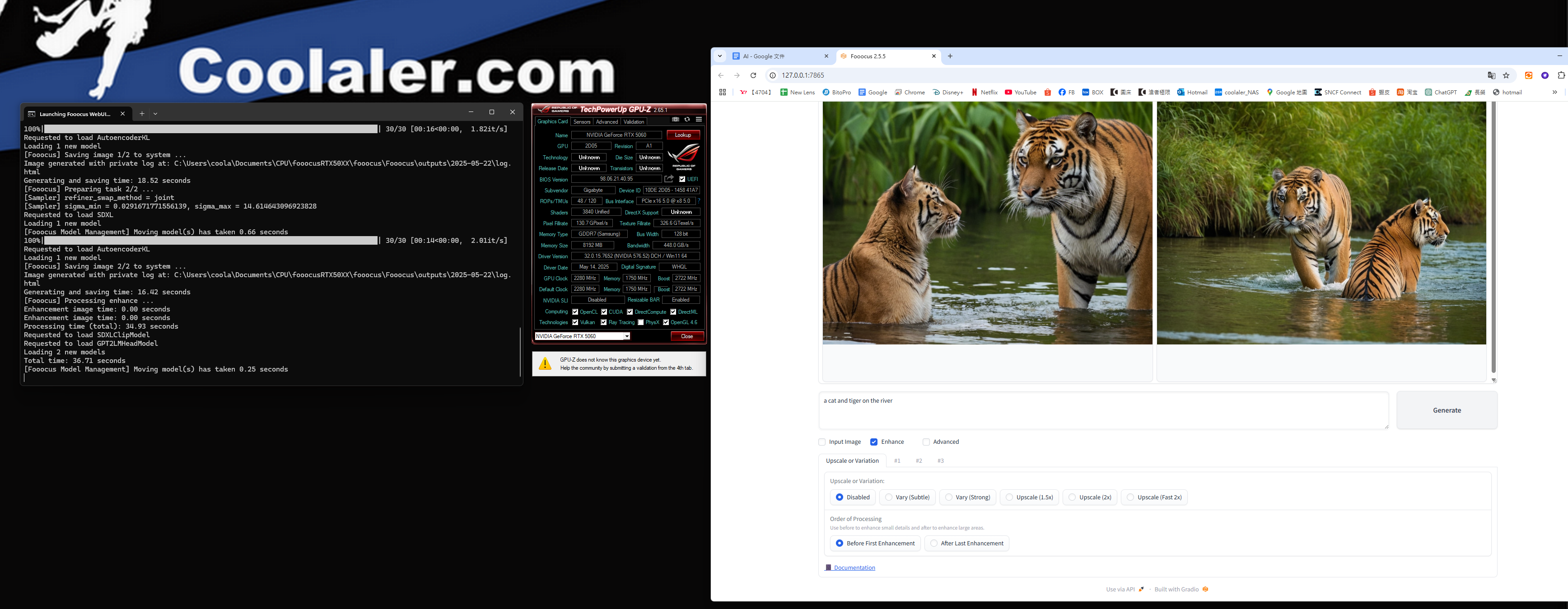
Task: Take a GPU-Z screenshot with the camera icon
Action: (675, 119)
